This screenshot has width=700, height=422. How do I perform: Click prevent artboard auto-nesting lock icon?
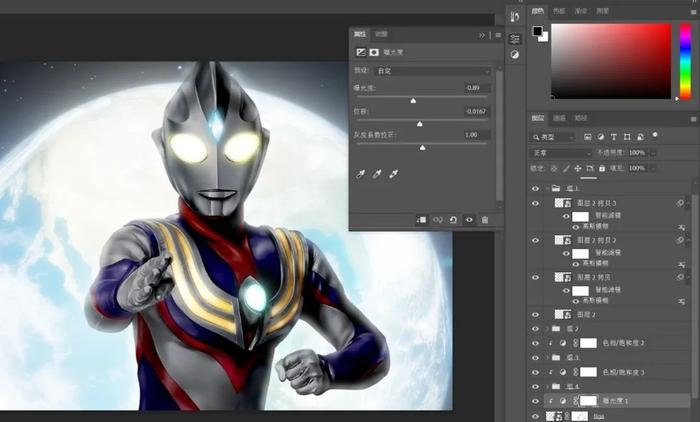pyautogui.click(x=590, y=168)
